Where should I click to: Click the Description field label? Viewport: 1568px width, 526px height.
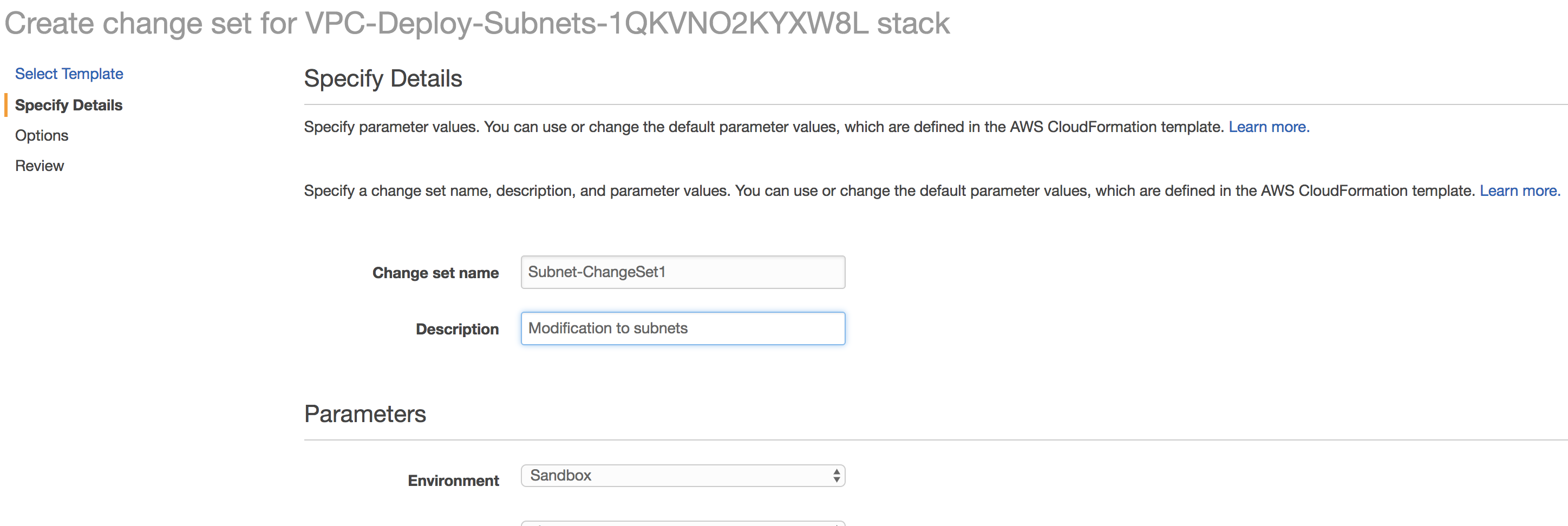coord(457,329)
